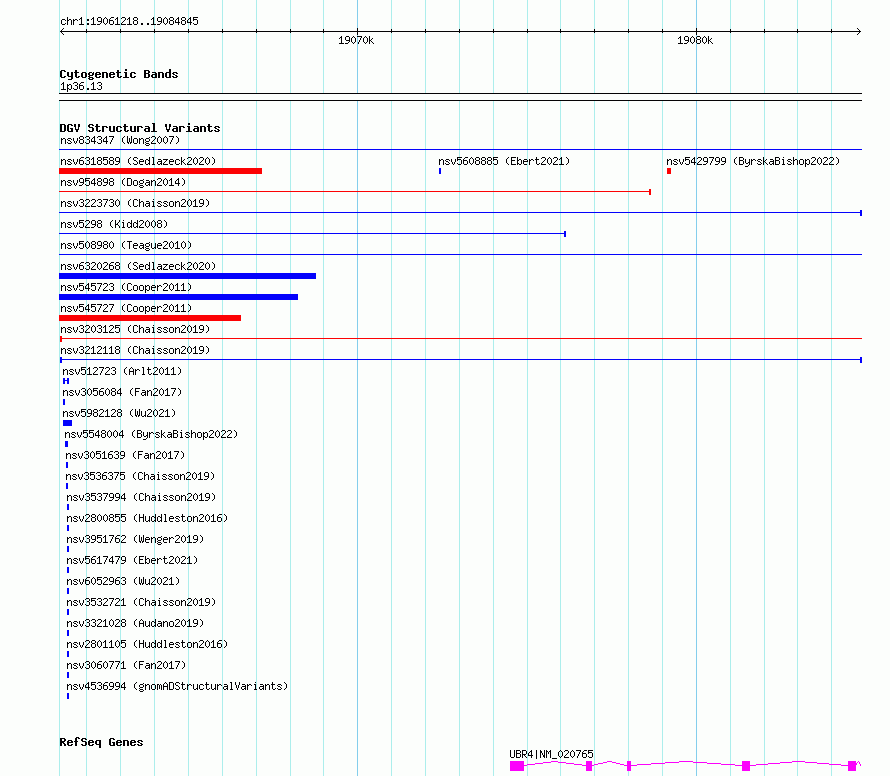Open variant nsv5298 (Kidd2008)
The height and width of the screenshot is (776, 890).
pos(114,224)
